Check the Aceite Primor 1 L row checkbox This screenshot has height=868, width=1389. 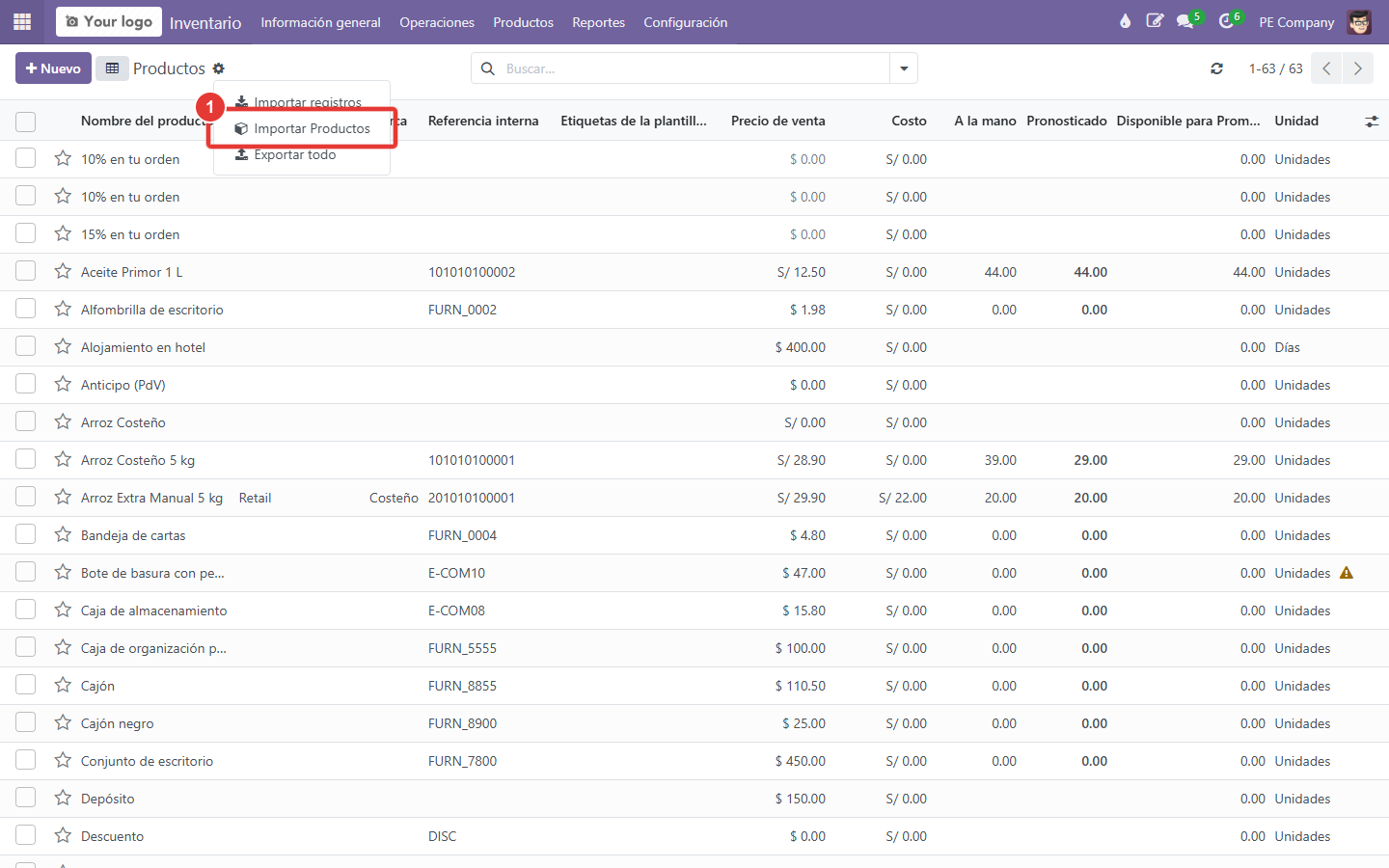tap(26, 271)
